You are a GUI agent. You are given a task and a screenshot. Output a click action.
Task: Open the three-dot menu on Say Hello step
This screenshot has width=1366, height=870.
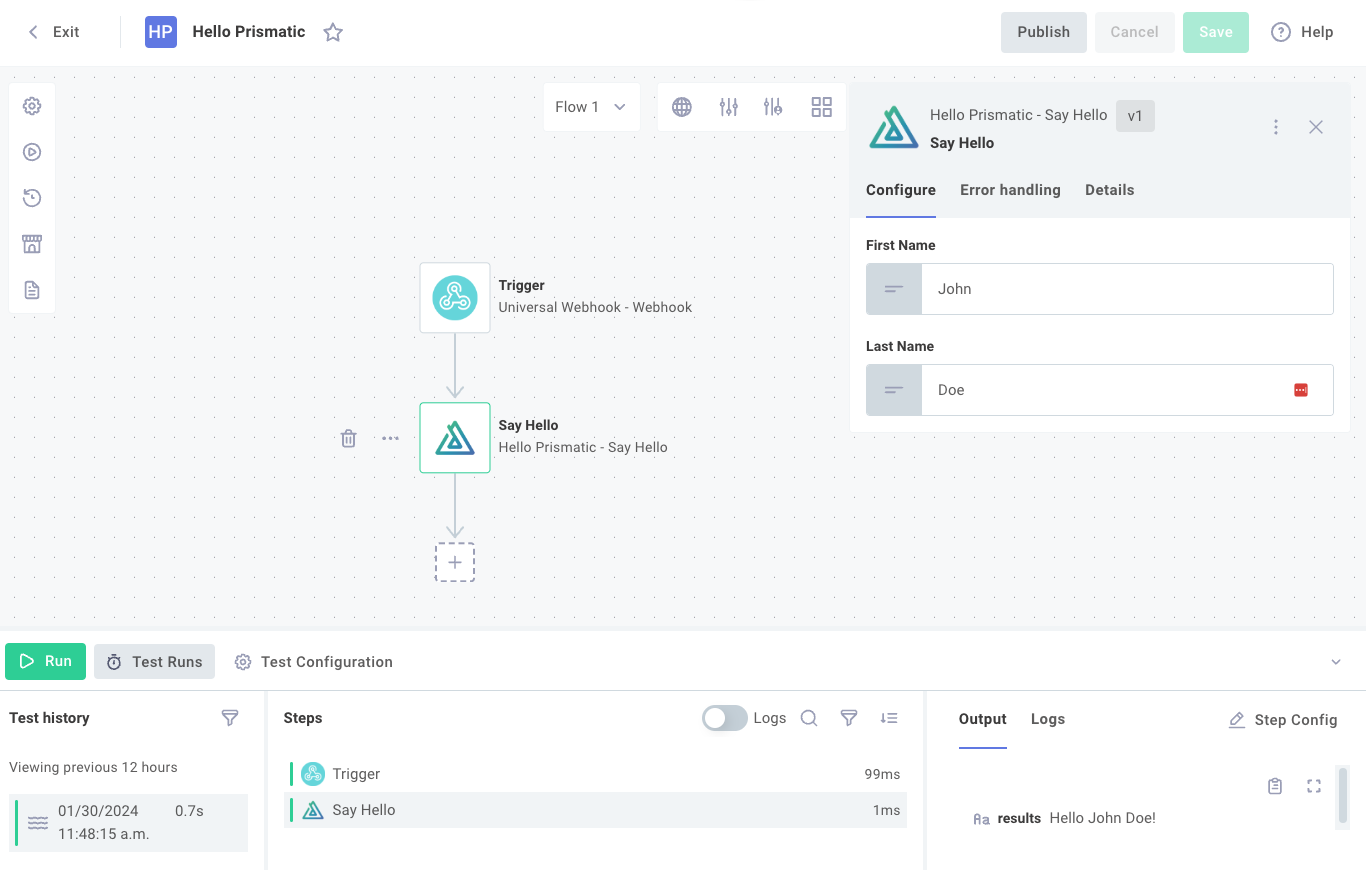point(390,438)
